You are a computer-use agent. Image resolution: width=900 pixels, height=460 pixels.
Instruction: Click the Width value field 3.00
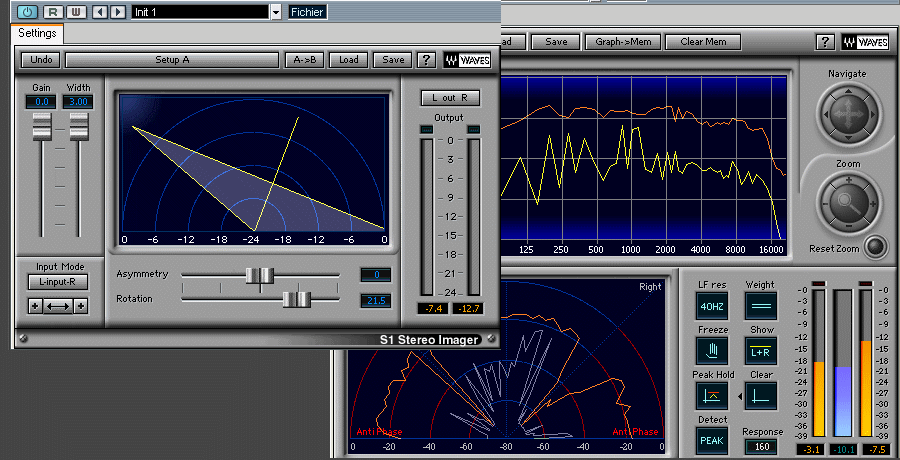tap(78, 102)
